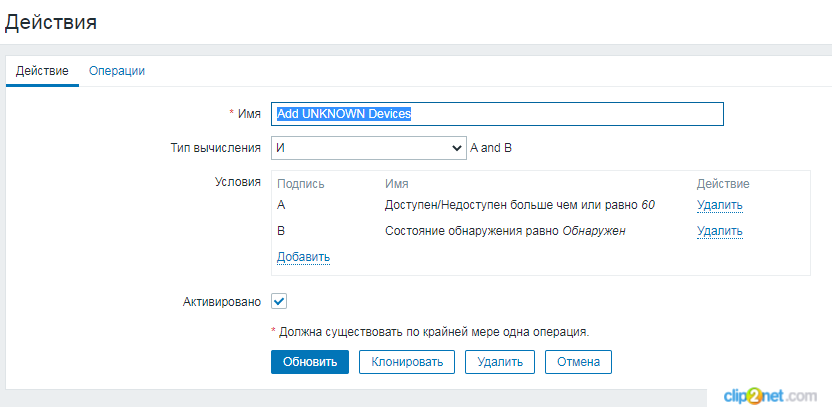
Task: Click the clip2net logo watermark
Action: point(769,394)
